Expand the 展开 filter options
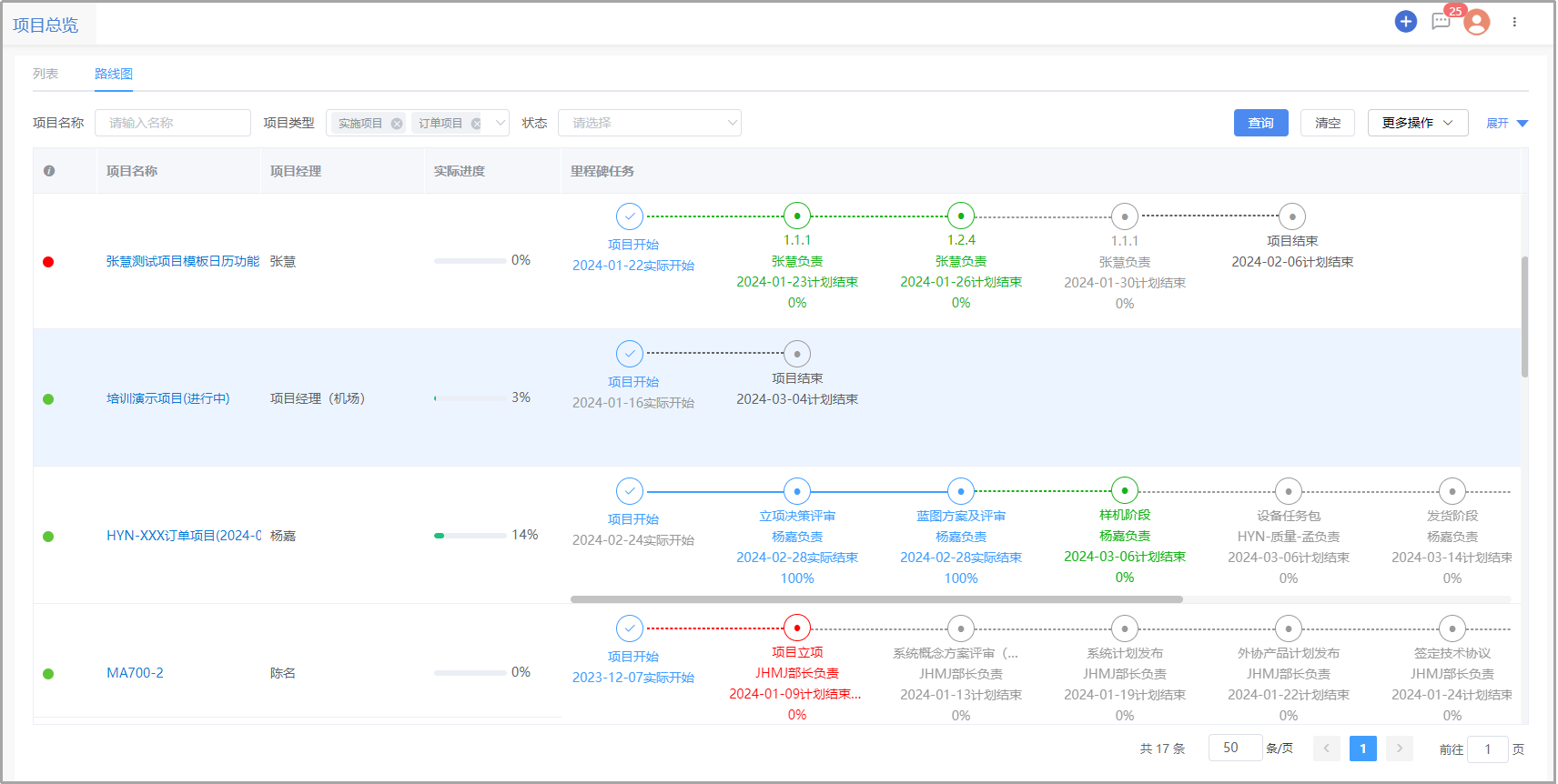 pos(1506,123)
